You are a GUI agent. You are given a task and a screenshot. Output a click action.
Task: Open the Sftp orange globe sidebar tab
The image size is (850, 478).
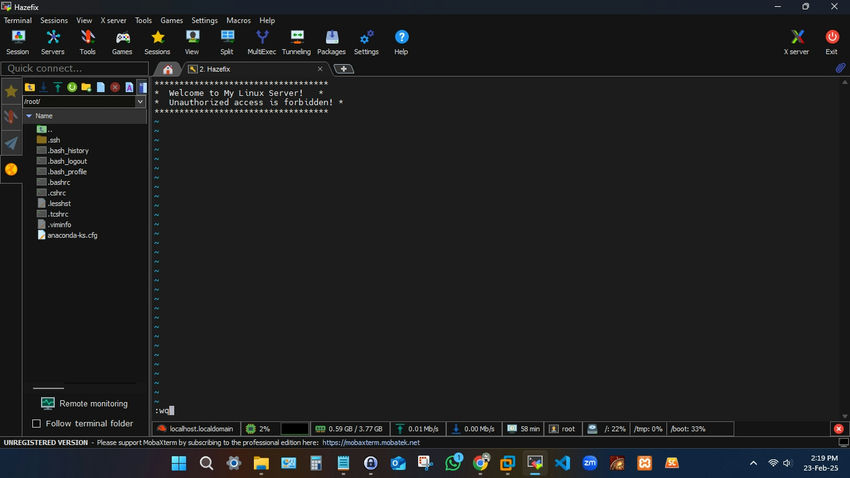11,170
